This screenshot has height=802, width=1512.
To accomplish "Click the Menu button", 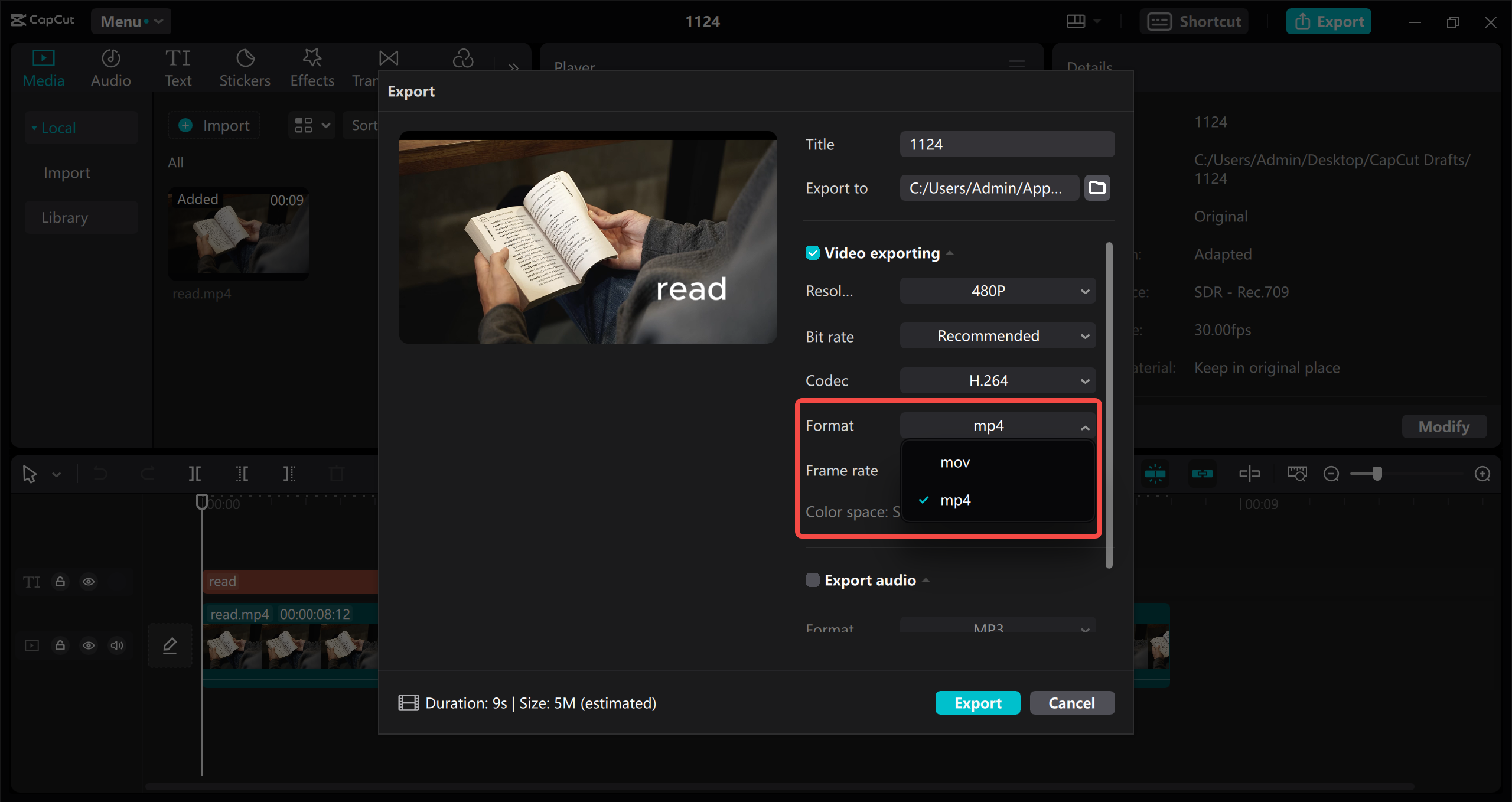I will 131,20.
